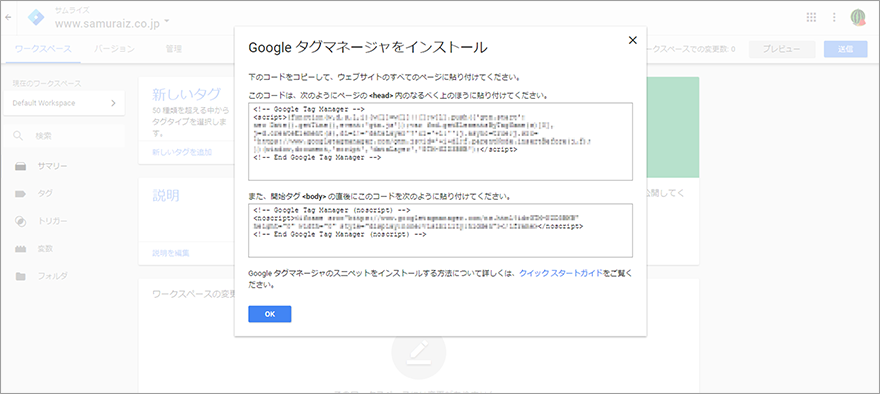The width and height of the screenshot is (880, 394).
Task: Click the プレビュー button
Action: click(782, 49)
